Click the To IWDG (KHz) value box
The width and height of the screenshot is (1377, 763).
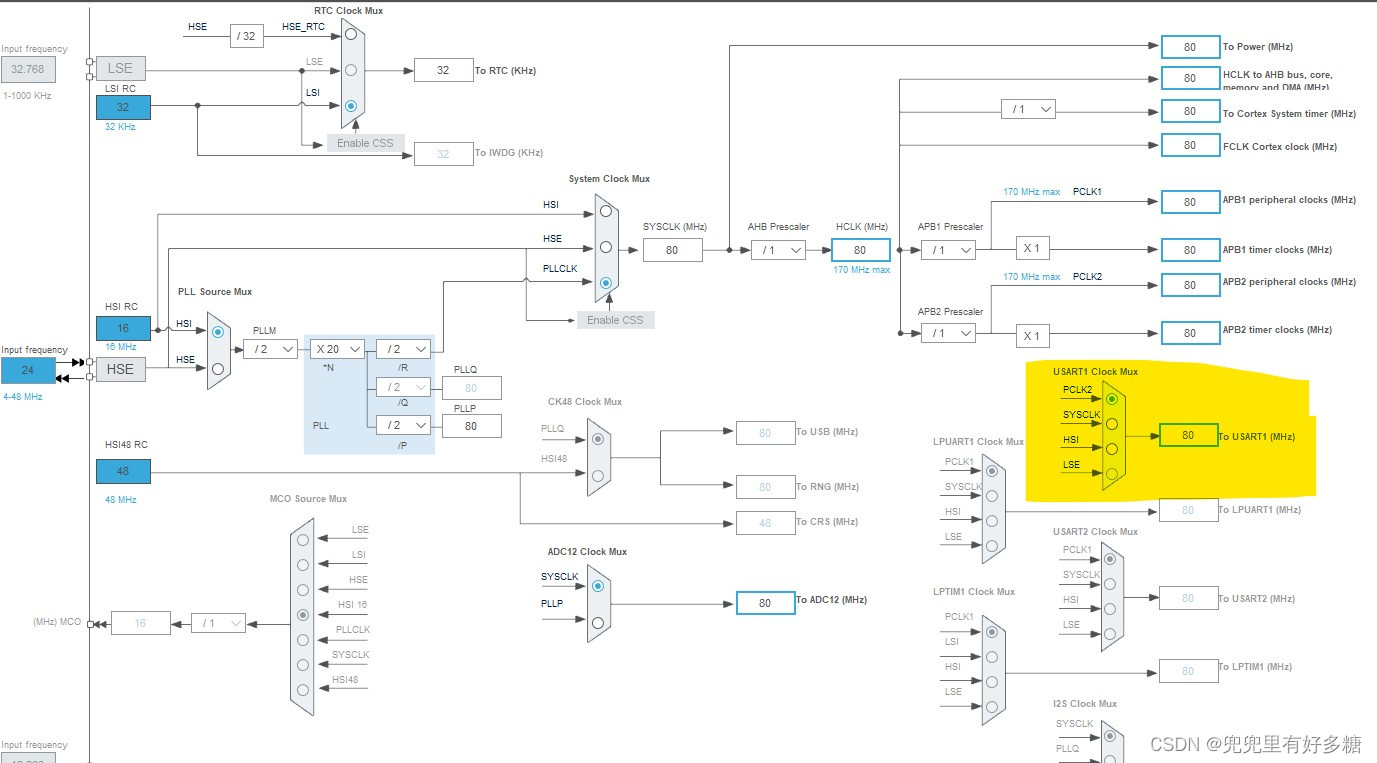point(443,154)
